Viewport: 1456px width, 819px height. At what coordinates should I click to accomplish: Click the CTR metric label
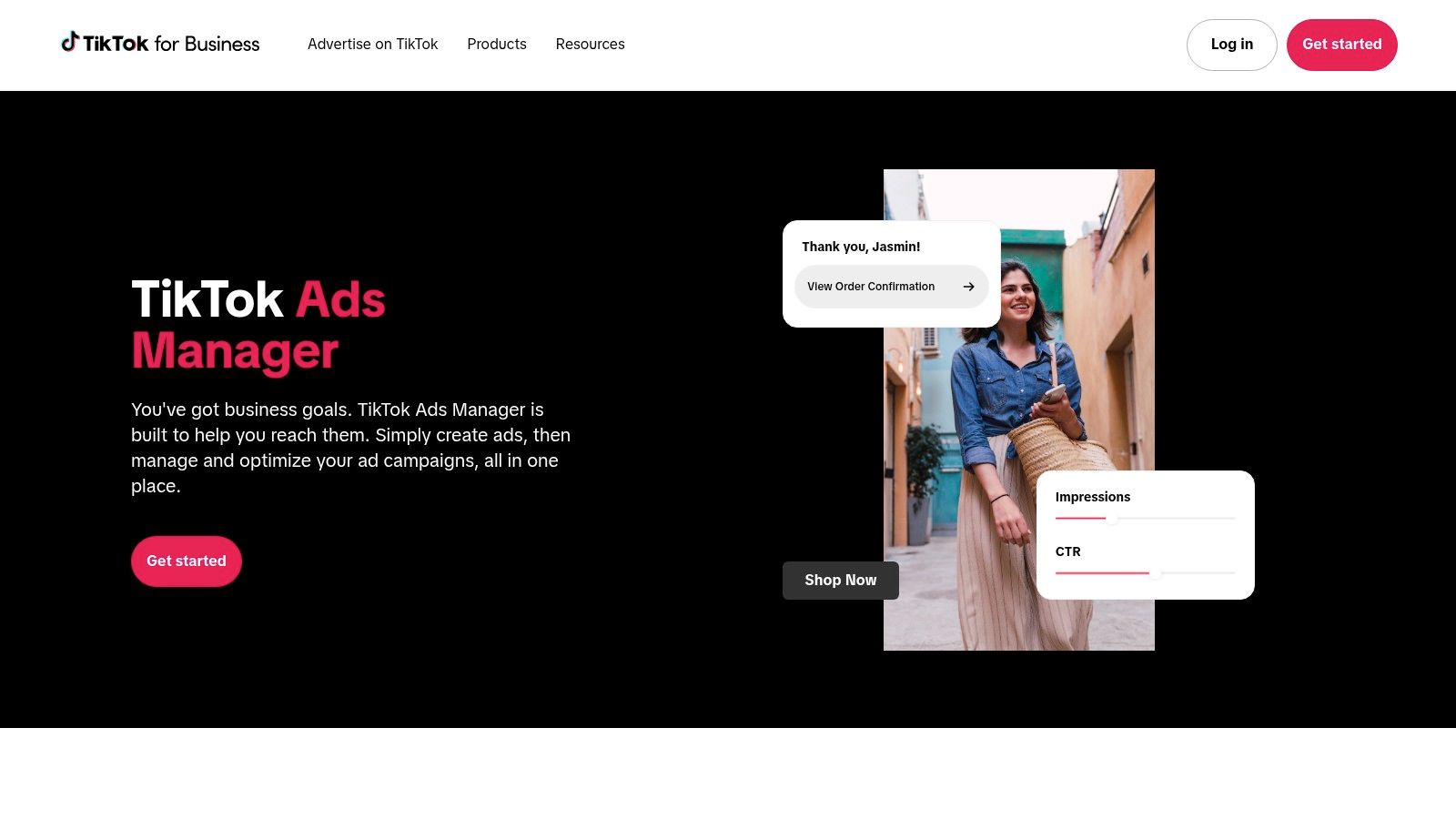[1067, 551]
